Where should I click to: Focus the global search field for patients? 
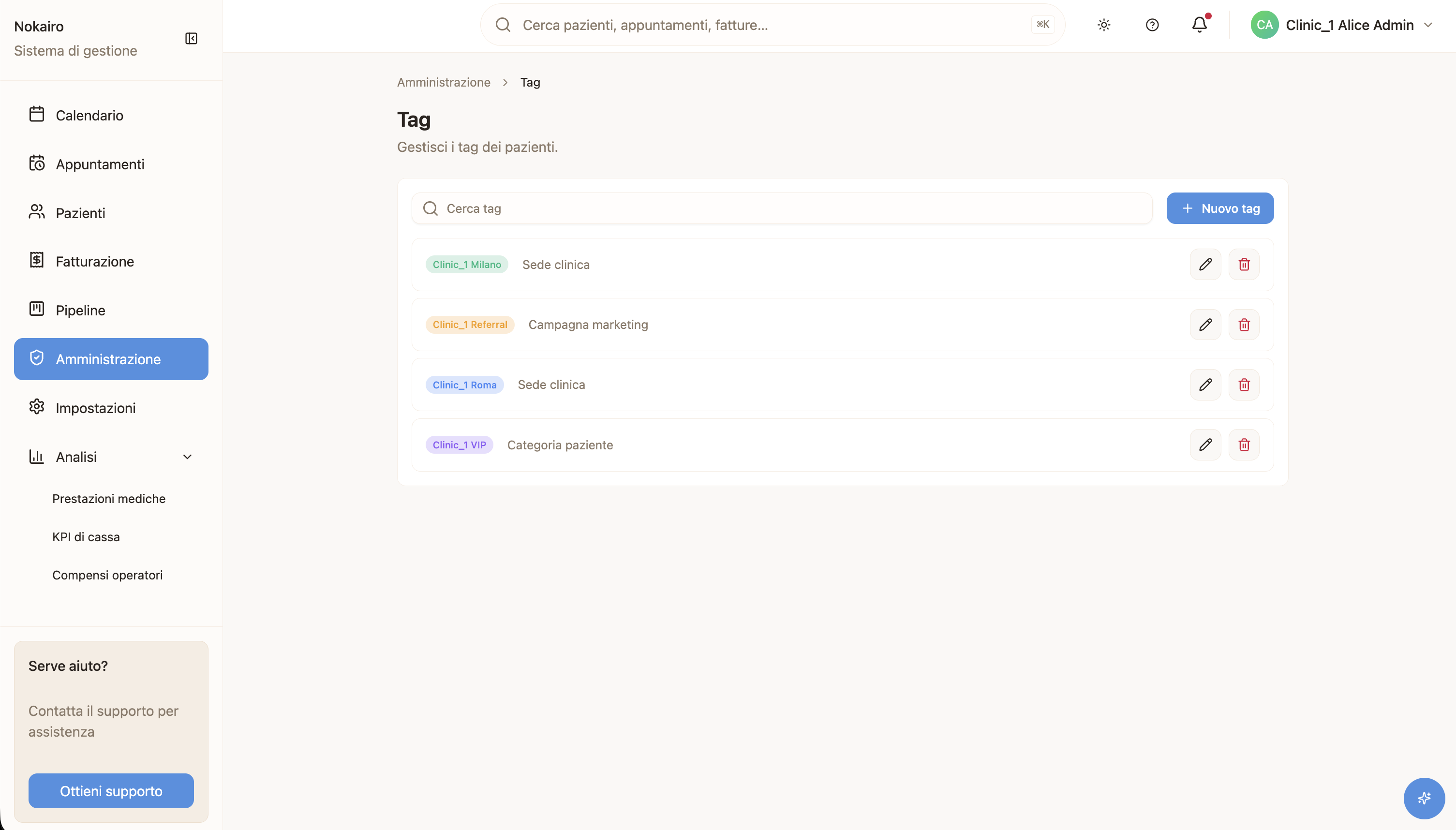click(x=773, y=25)
